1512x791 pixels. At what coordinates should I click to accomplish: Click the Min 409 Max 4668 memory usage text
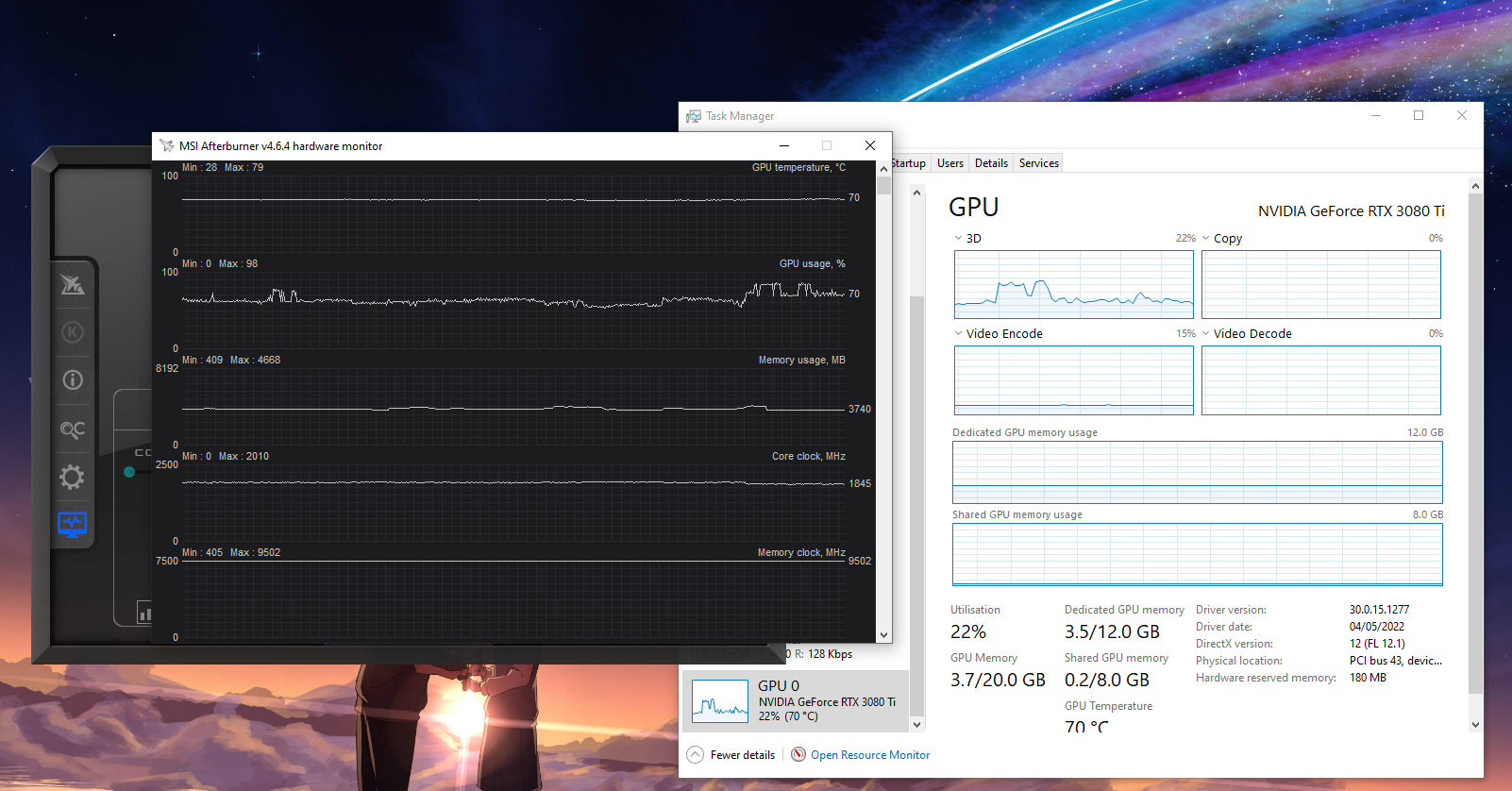point(231,360)
